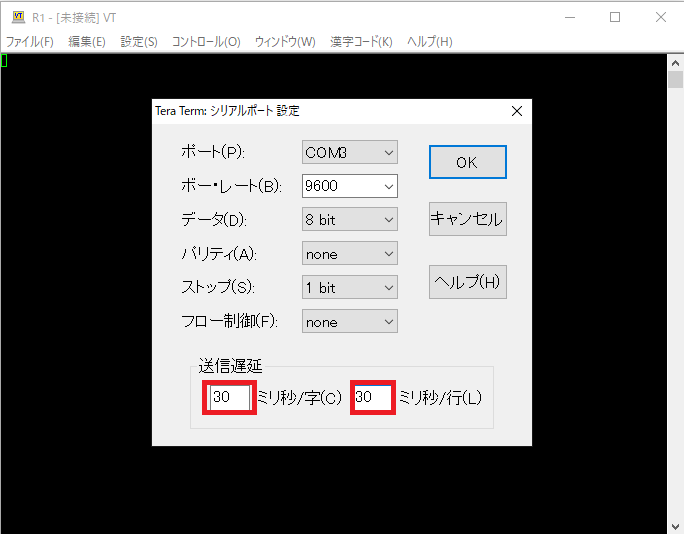Screen dimensions: 684x534
Task: Expand the ポート COM3 dropdown
Action: point(349,152)
